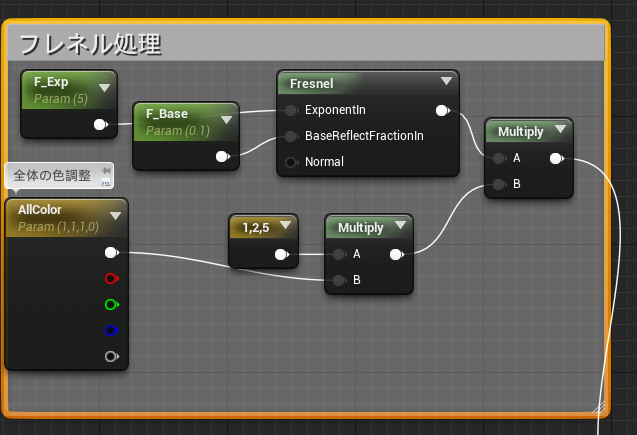Select the AllColor node title
The image size is (637, 435).
[40, 210]
